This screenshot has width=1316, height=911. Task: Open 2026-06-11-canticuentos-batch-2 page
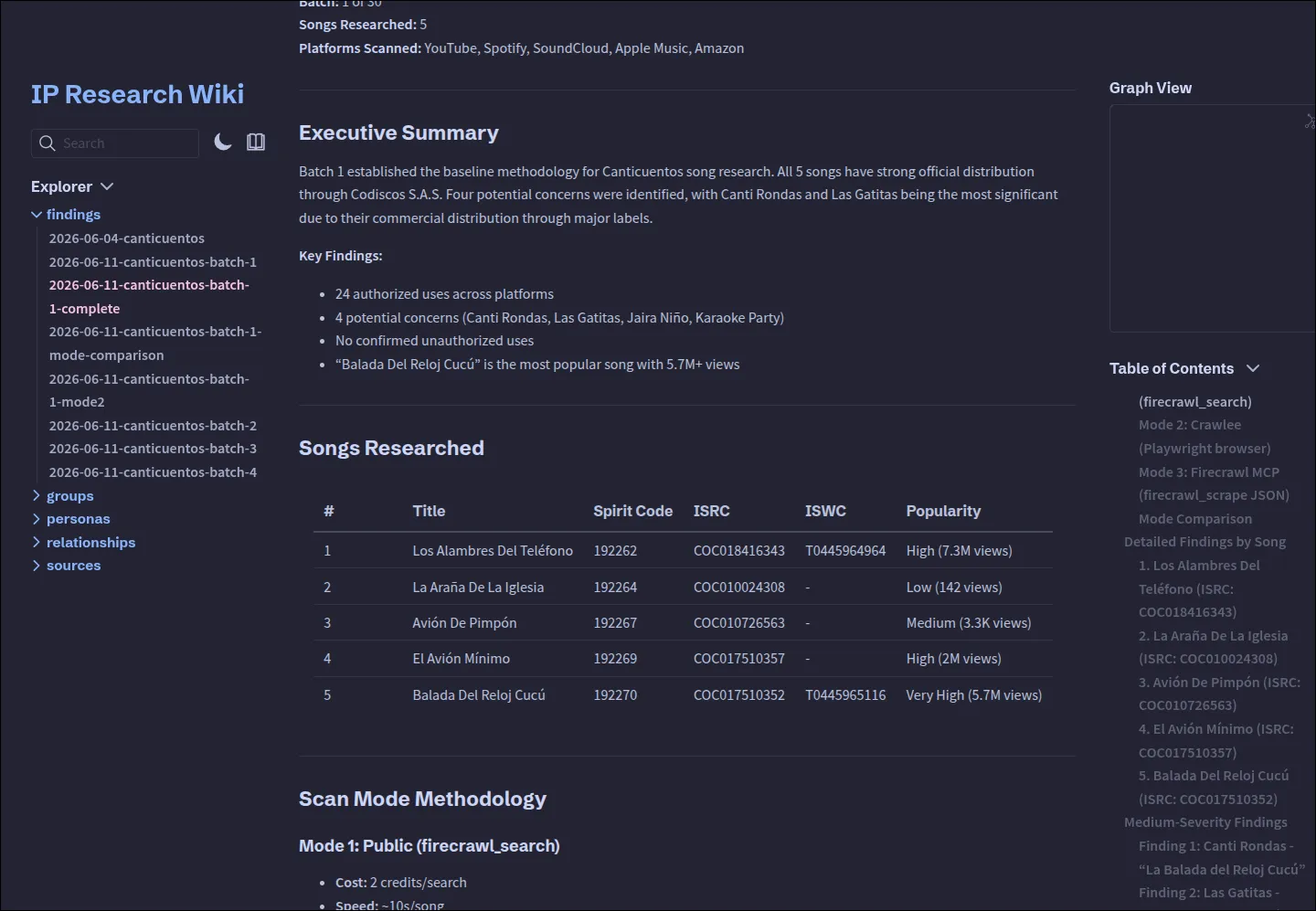153,426
